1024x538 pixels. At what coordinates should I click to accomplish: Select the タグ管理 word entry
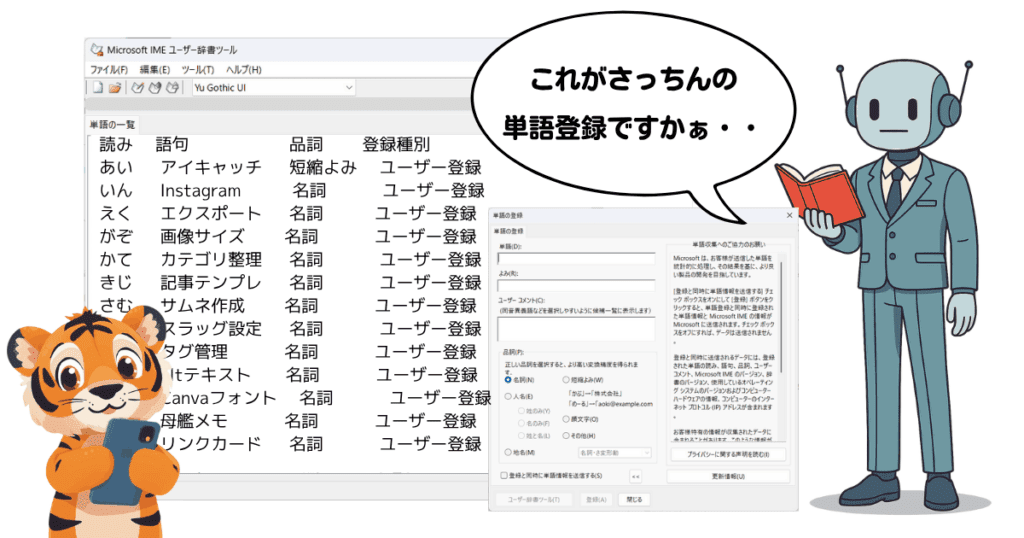click(194, 352)
